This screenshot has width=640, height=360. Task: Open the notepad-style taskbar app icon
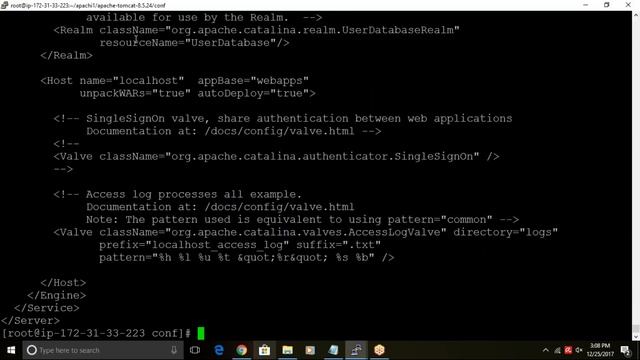333,350
